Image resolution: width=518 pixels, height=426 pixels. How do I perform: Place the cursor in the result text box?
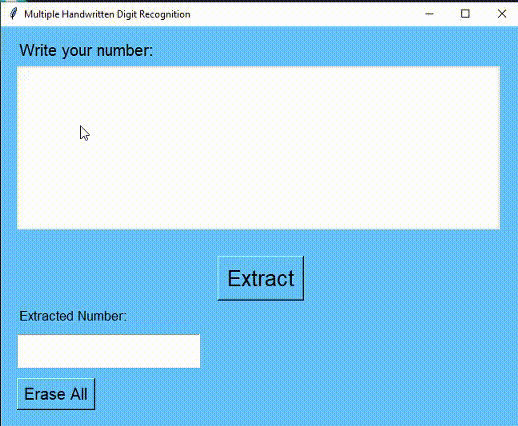pos(109,351)
